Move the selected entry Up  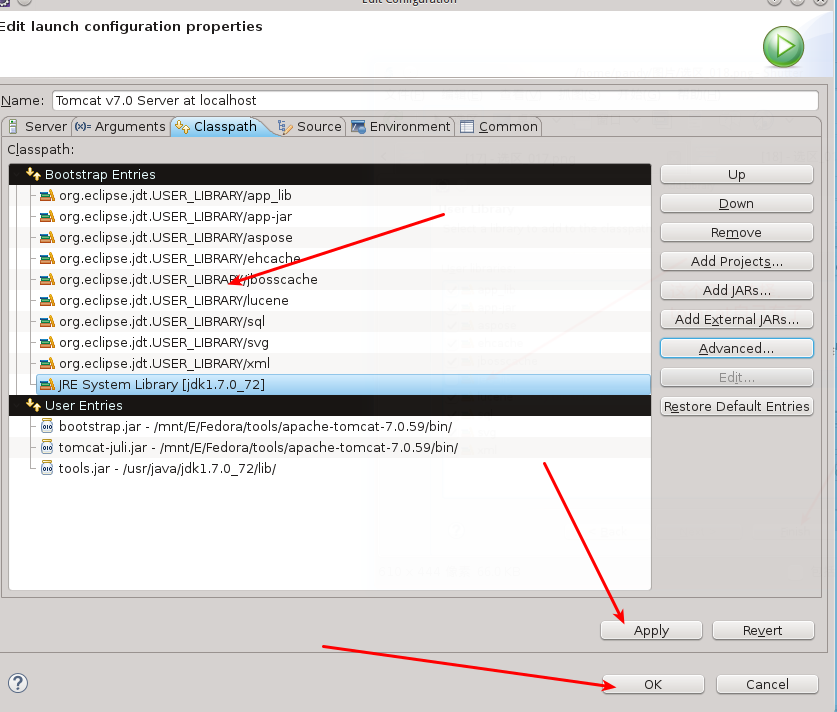tap(737, 175)
